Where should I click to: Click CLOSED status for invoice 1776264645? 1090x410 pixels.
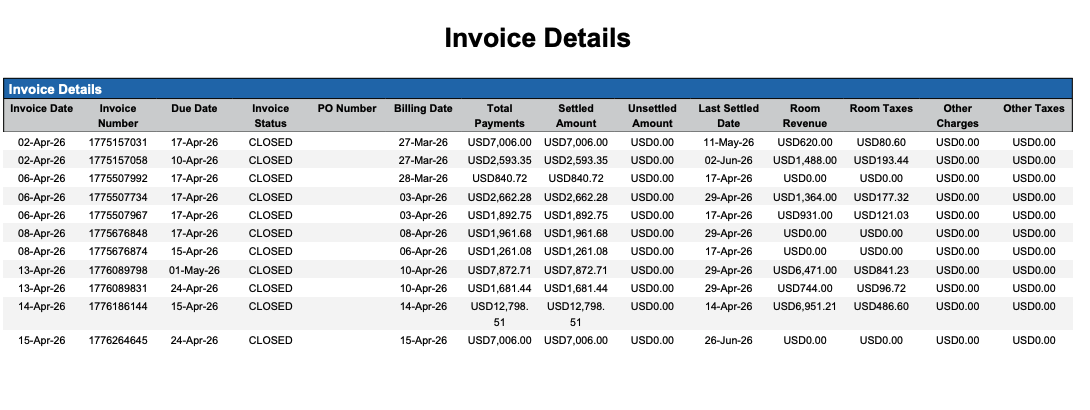coord(270,341)
